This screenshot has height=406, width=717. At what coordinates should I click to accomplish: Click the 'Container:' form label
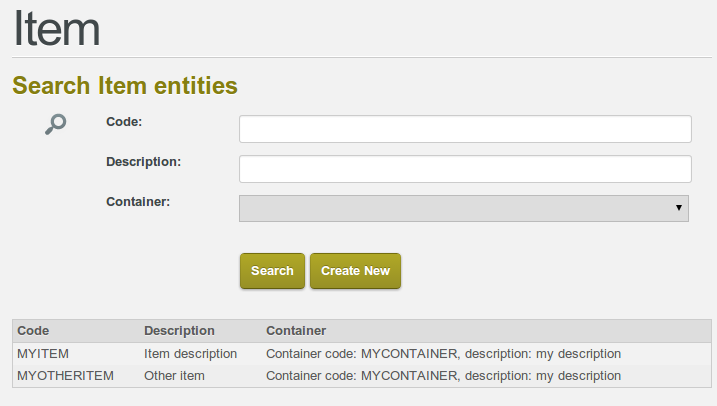point(138,201)
